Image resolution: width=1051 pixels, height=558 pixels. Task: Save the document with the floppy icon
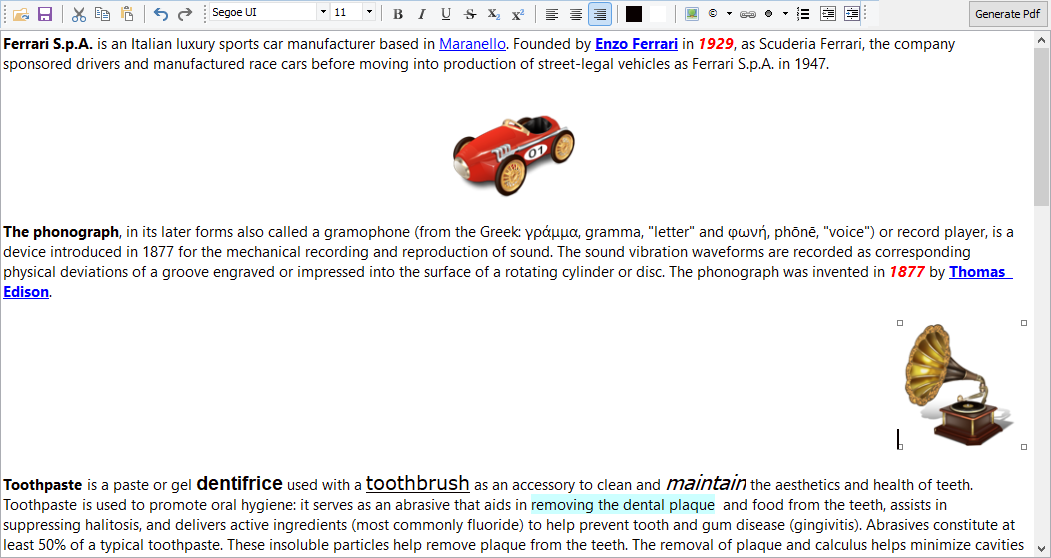tap(45, 14)
